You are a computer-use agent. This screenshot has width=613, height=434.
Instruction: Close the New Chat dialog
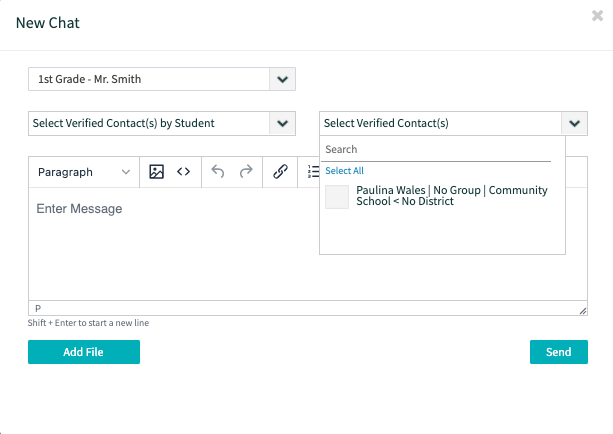point(597,16)
